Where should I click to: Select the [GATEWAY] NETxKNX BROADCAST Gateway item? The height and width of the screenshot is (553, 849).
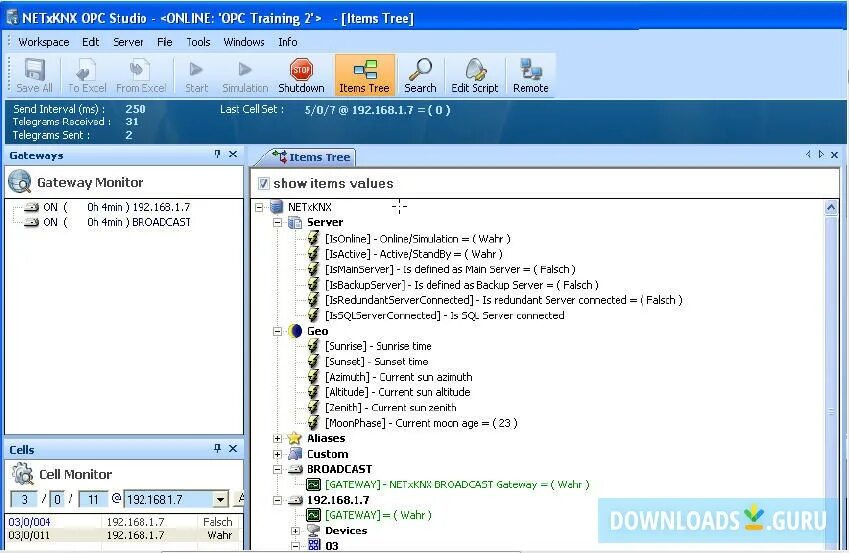point(456,484)
